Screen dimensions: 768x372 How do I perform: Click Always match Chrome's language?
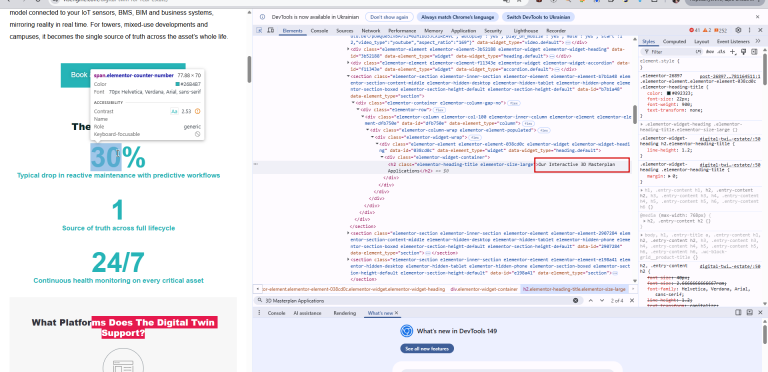click(x=458, y=17)
